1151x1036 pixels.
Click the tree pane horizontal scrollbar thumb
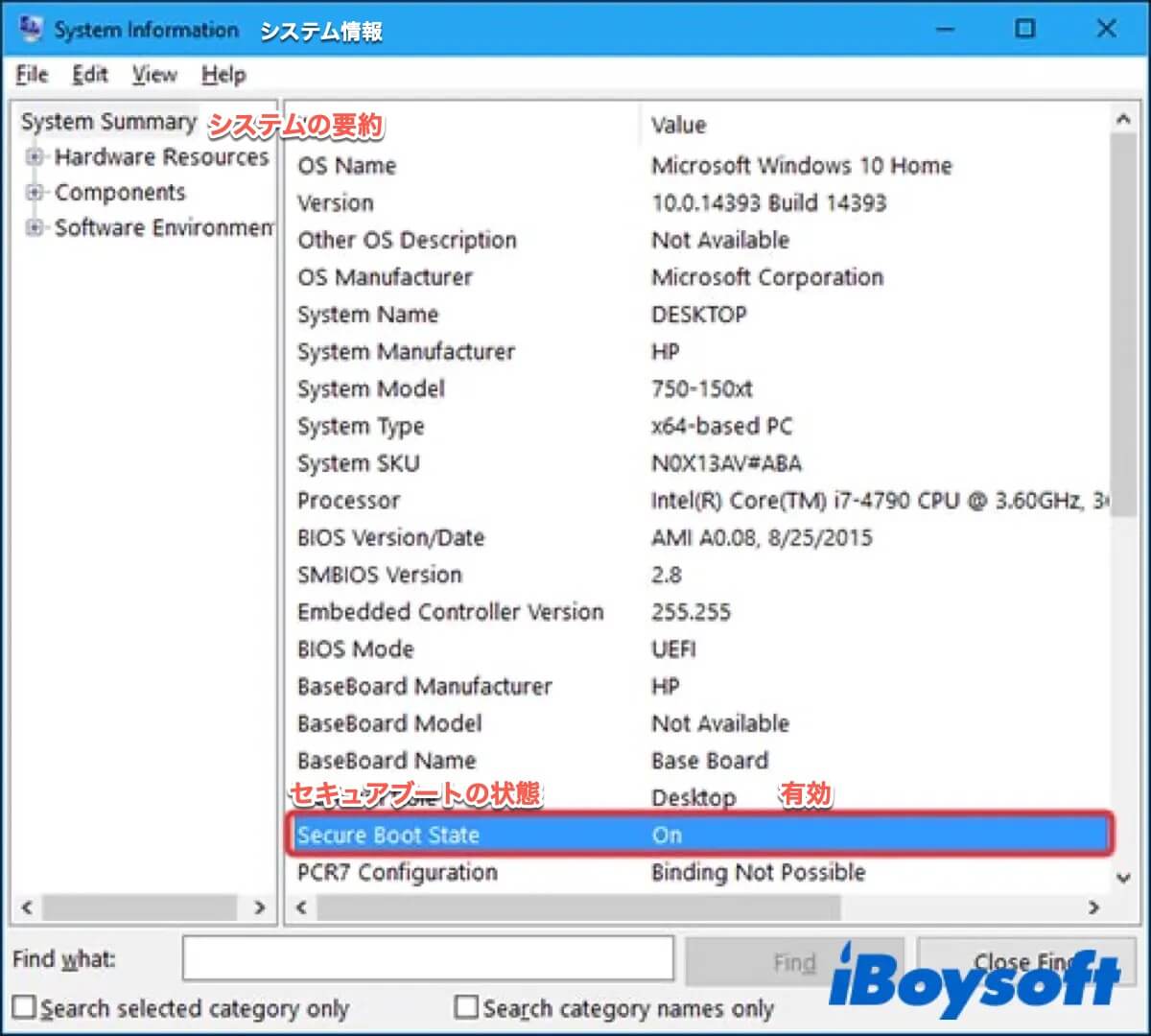tap(140, 906)
